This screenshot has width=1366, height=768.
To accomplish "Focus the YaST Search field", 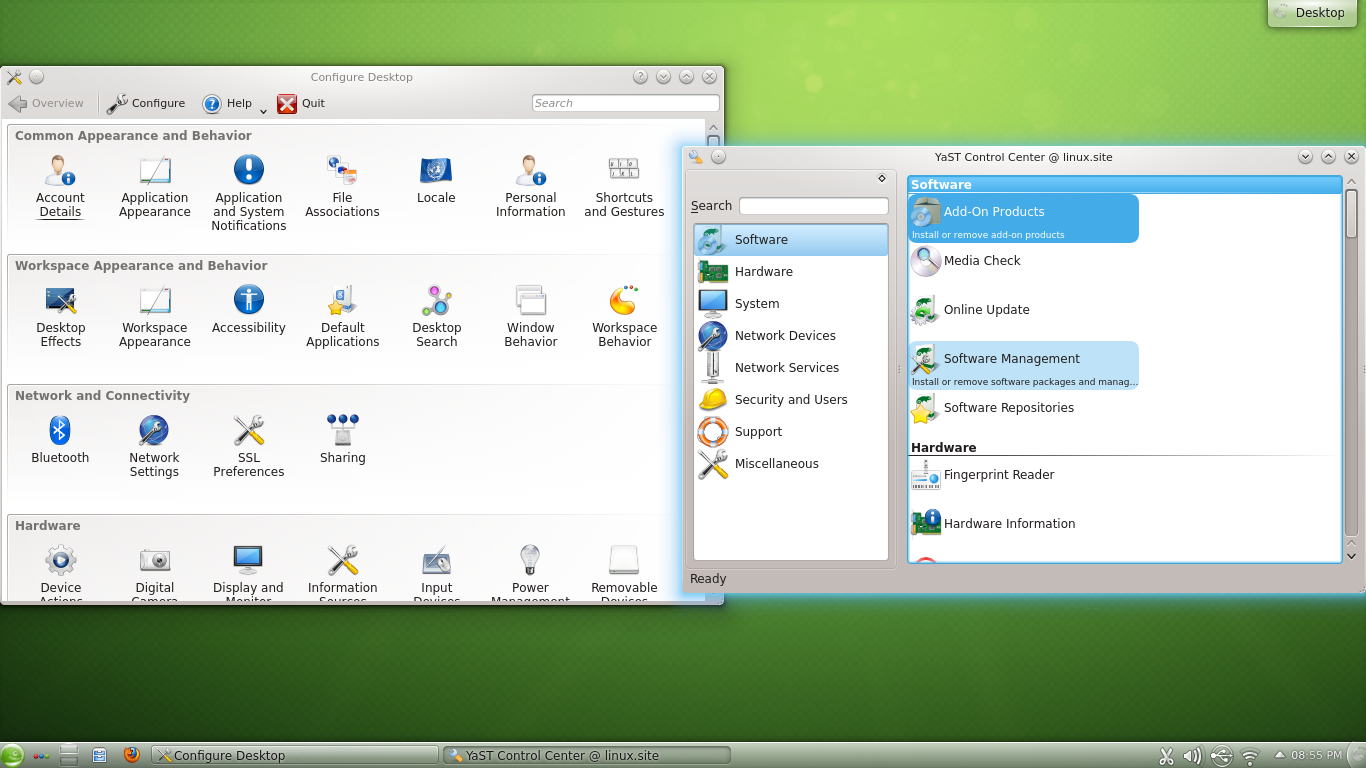I will tap(813, 206).
